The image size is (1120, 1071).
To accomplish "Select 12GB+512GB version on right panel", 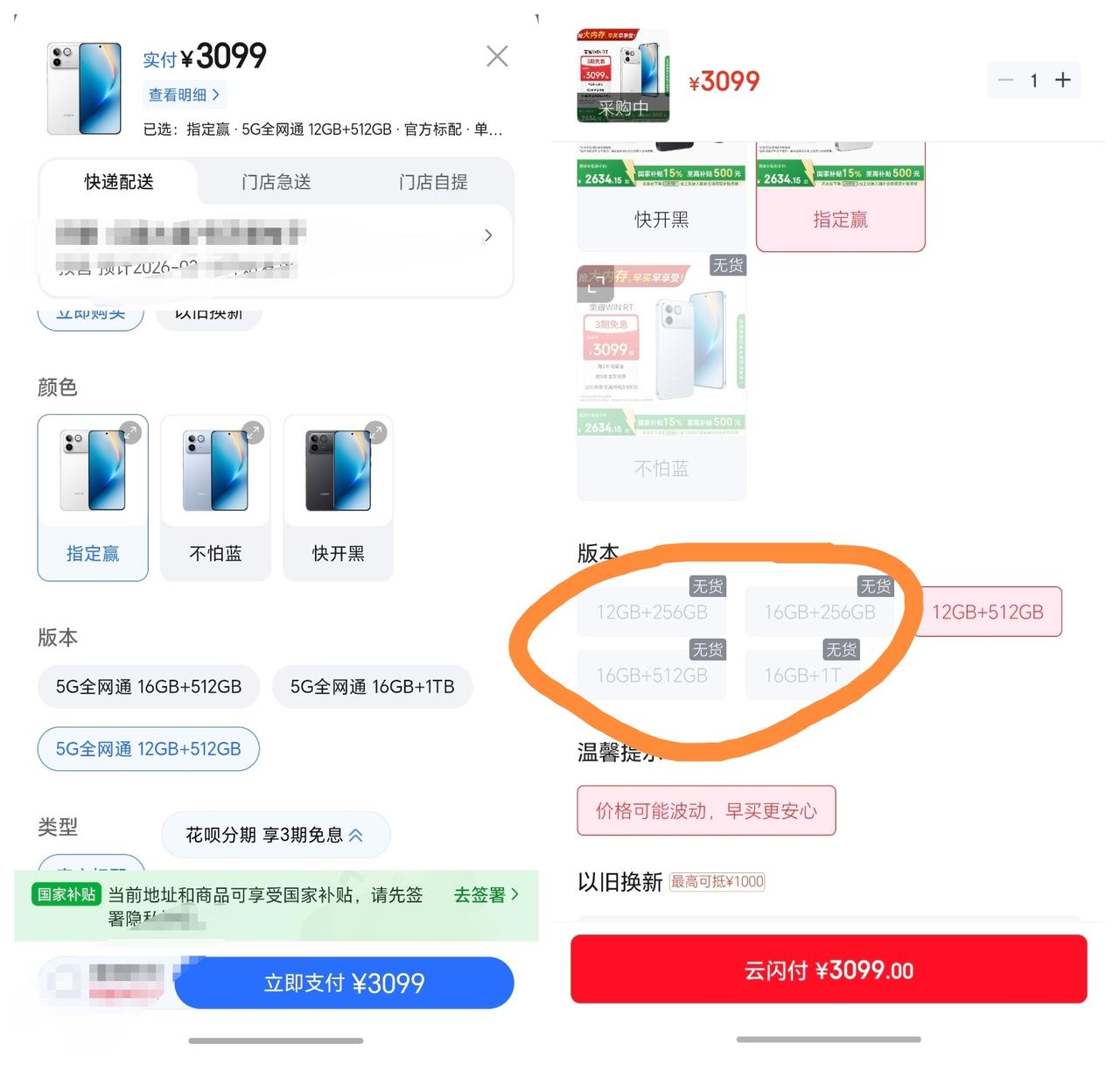I will coord(988,612).
